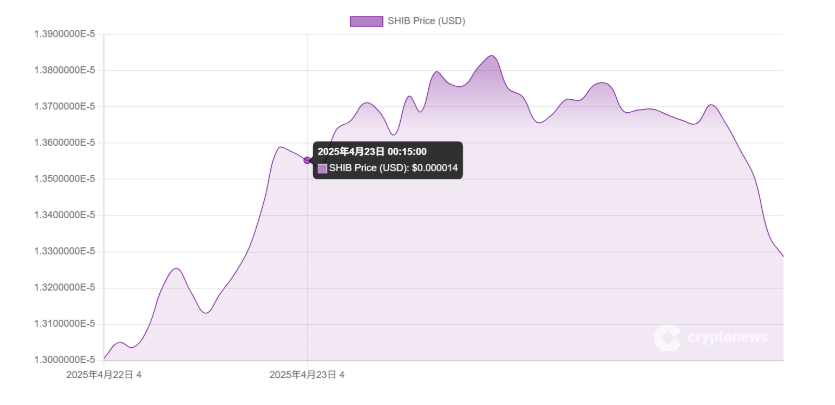Screen dimensions: 835x405
Task: Click the tooltip price text $0.000014
Action: click(x=434, y=169)
